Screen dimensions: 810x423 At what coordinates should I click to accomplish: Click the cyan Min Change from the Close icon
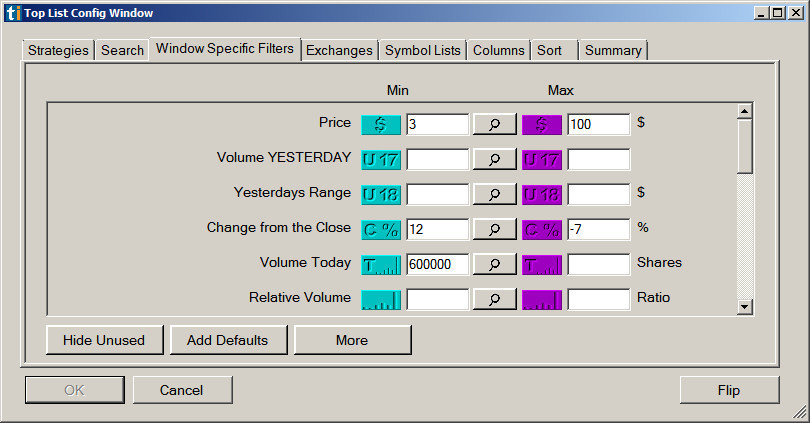coord(381,230)
